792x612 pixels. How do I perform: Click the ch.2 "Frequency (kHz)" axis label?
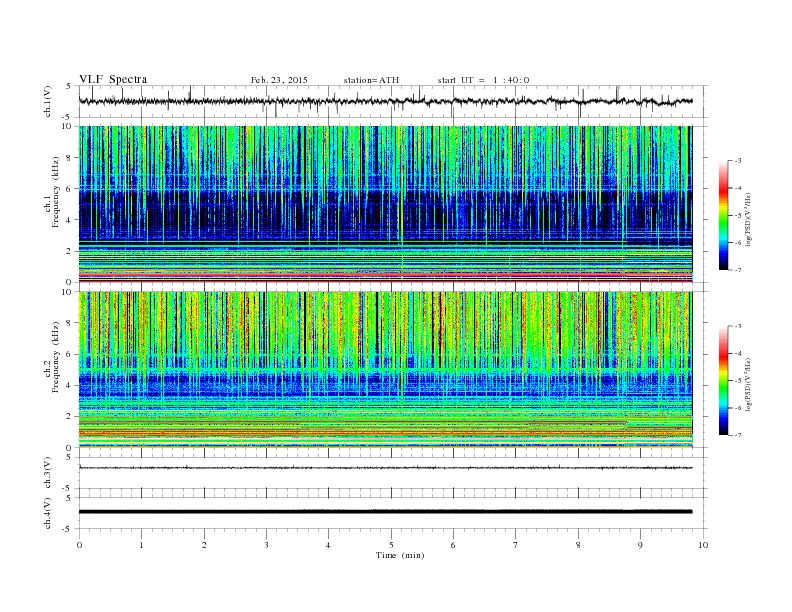pyautogui.click(x=56, y=356)
